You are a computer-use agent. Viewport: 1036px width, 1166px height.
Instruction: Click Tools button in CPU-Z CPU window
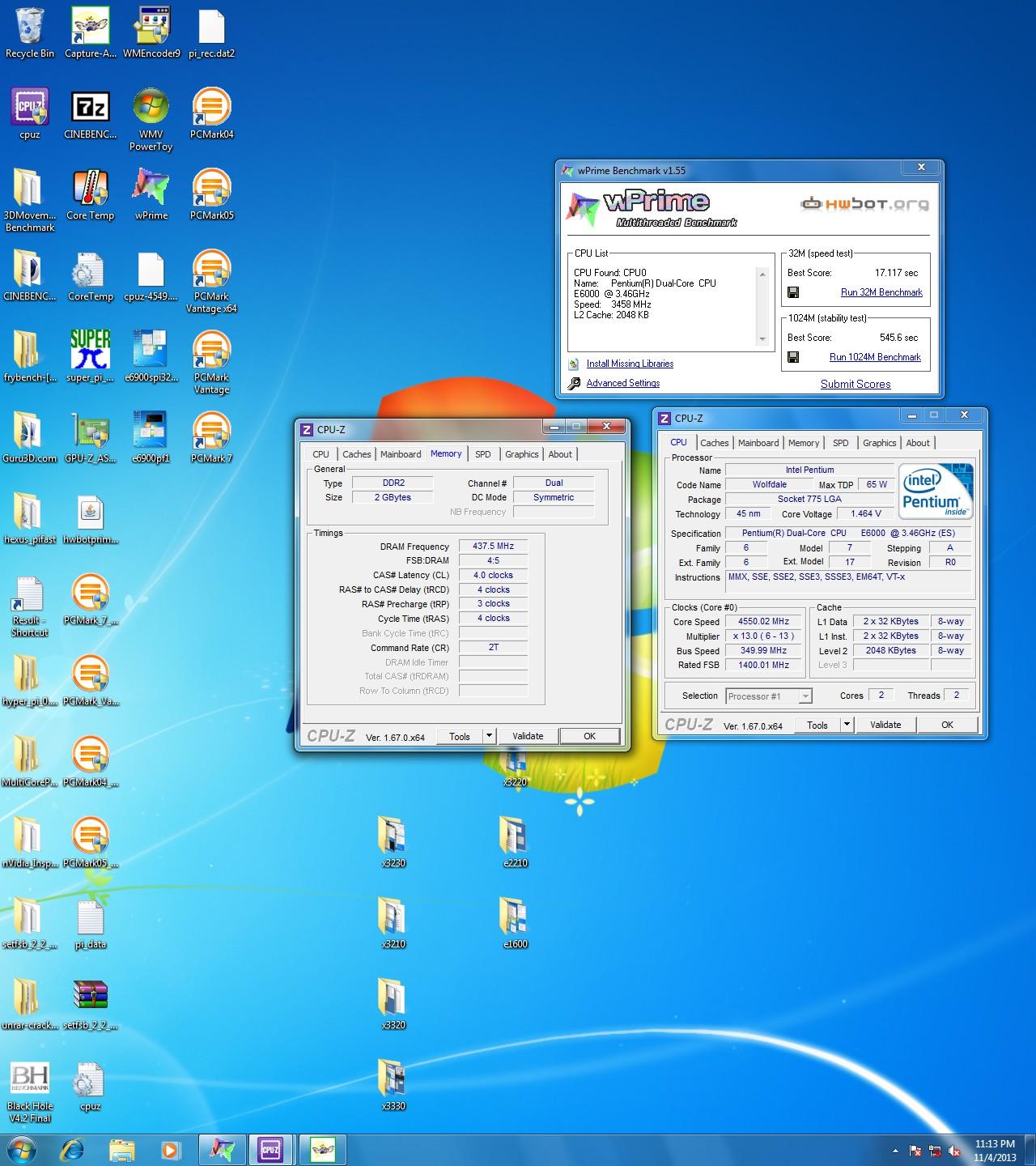click(817, 725)
